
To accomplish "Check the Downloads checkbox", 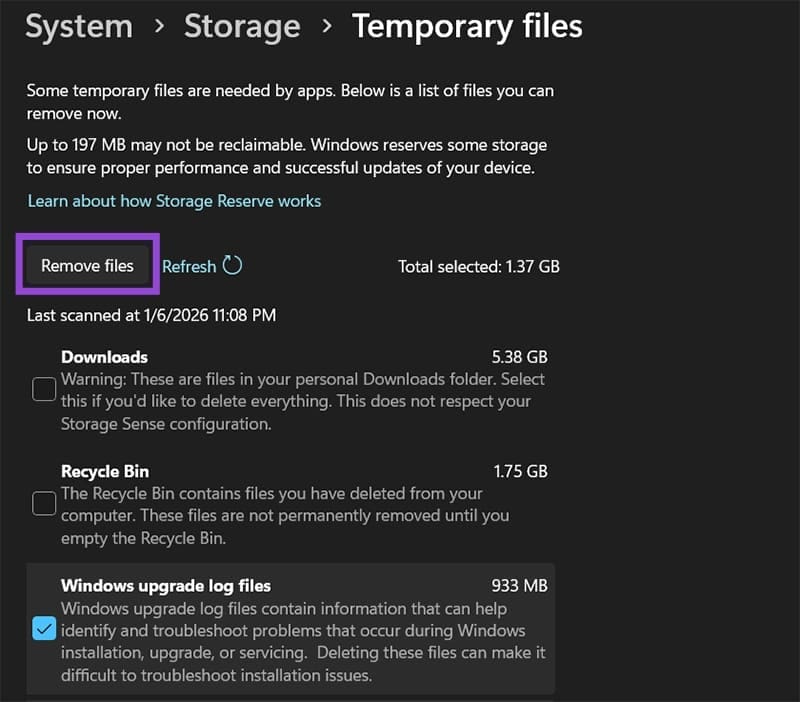I will pos(44,388).
